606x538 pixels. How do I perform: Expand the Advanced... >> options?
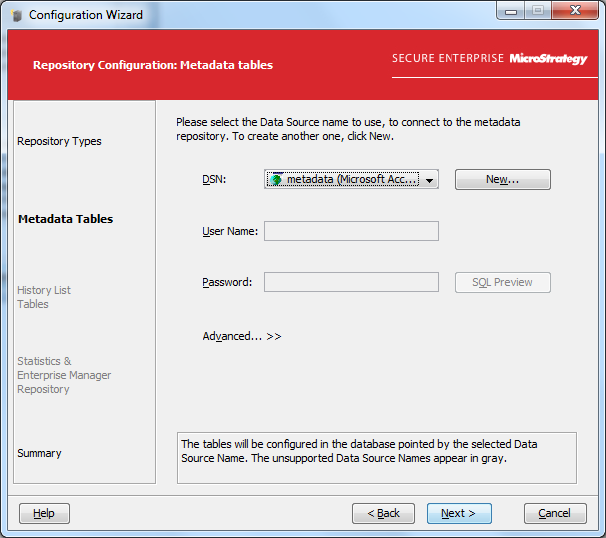(x=242, y=336)
